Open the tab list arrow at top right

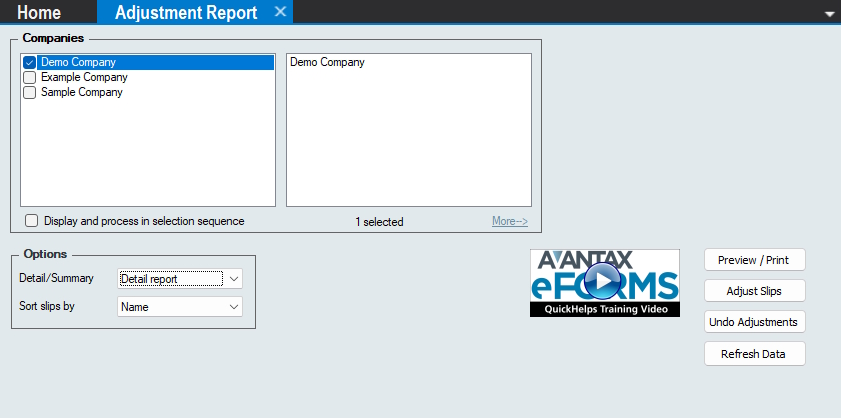point(828,14)
